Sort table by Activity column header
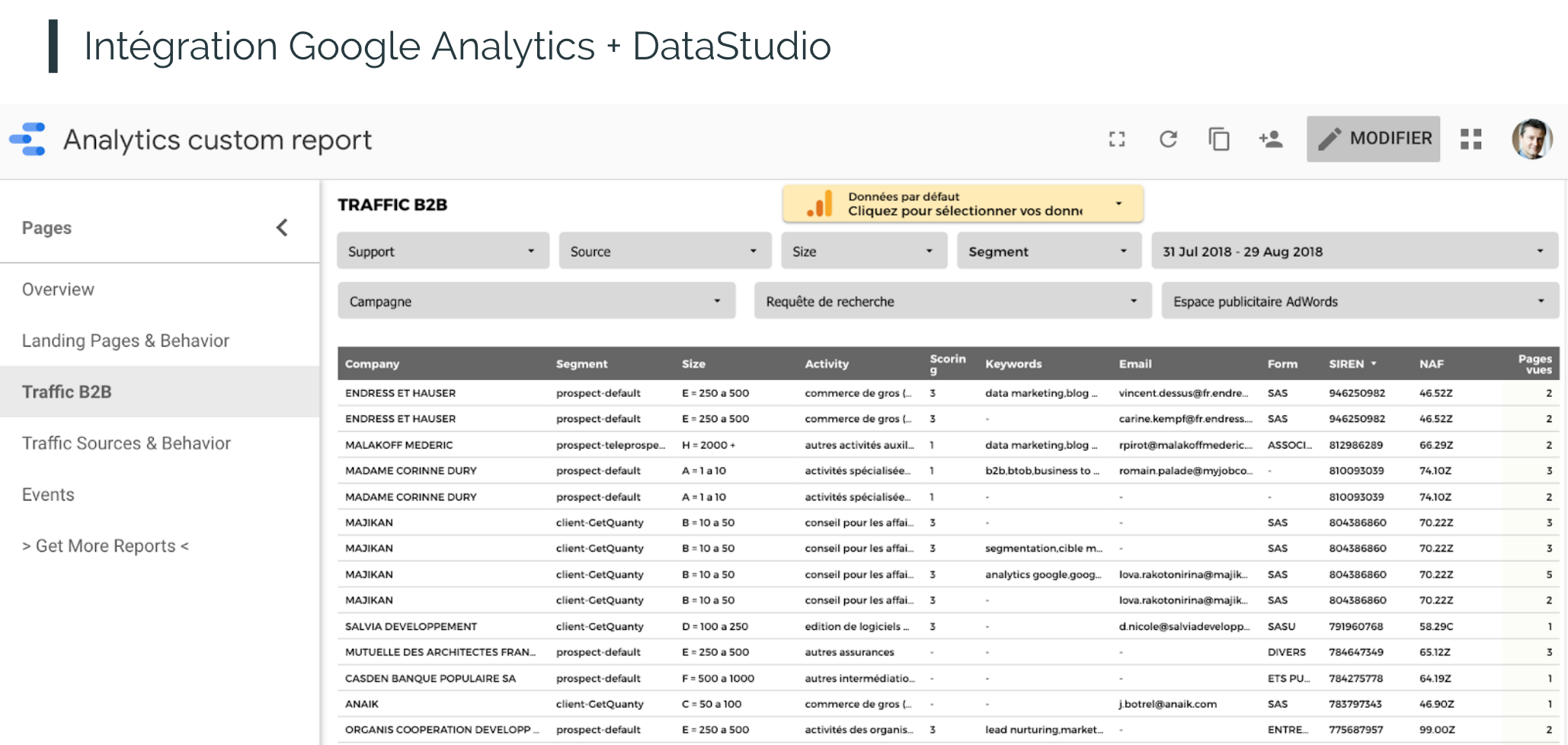1568x745 pixels. click(x=827, y=364)
